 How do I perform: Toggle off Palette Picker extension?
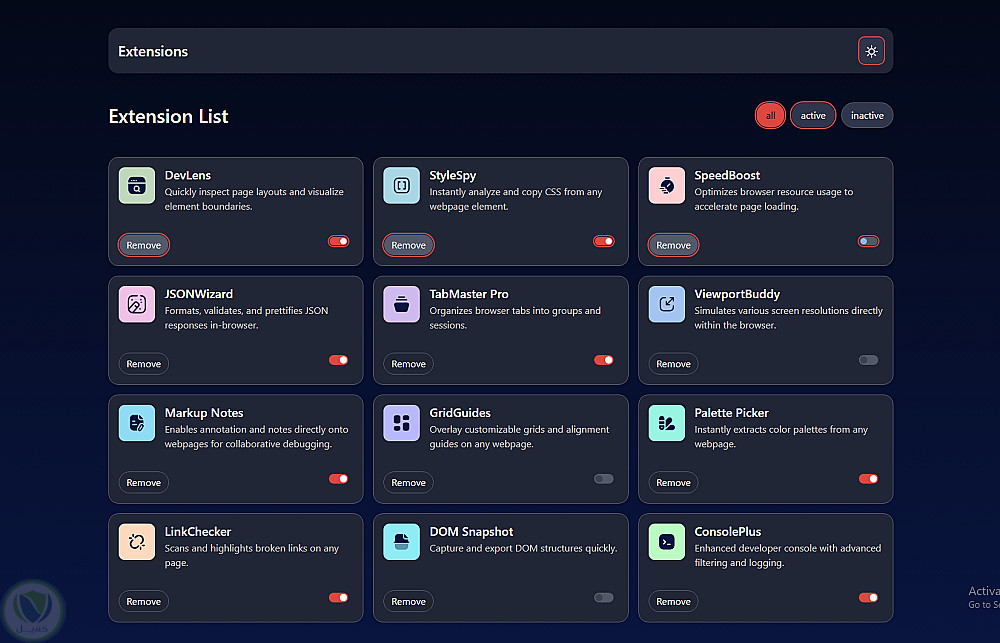[868, 478]
